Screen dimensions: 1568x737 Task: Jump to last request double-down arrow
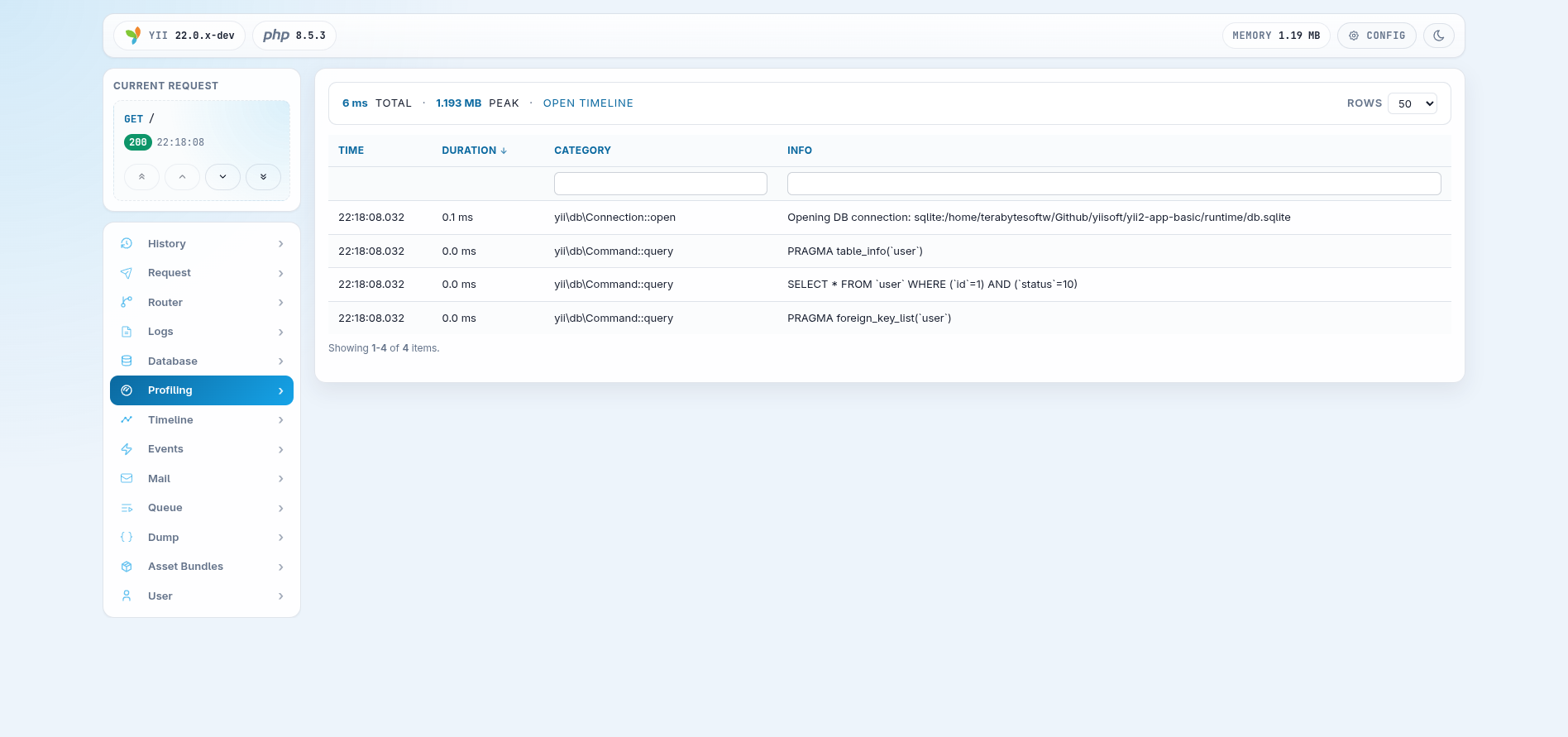(x=263, y=177)
